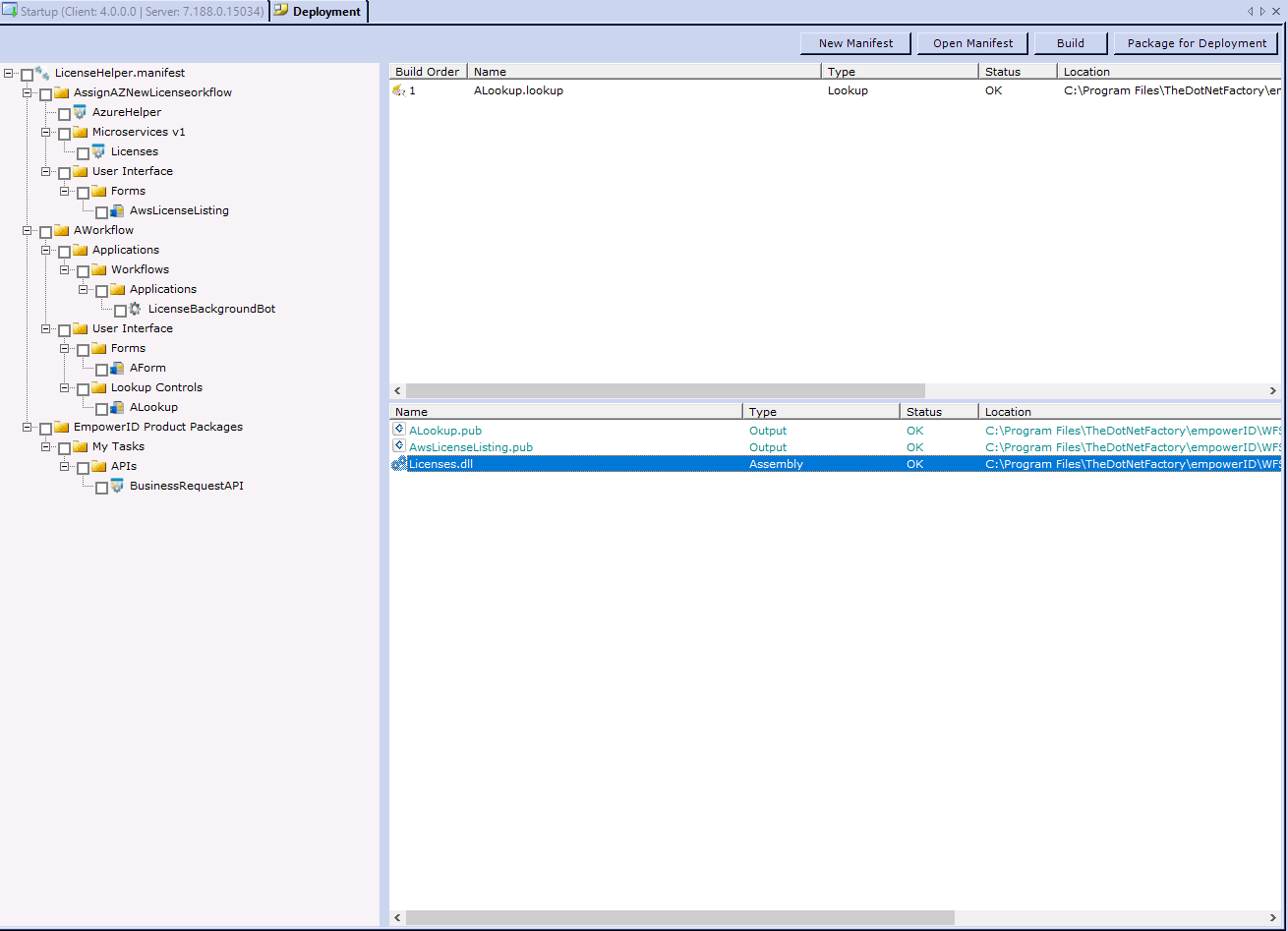The image size is (1288, 931).
Task: Click the assembly icon beside Licenses.dll
Action: (397, 463)
